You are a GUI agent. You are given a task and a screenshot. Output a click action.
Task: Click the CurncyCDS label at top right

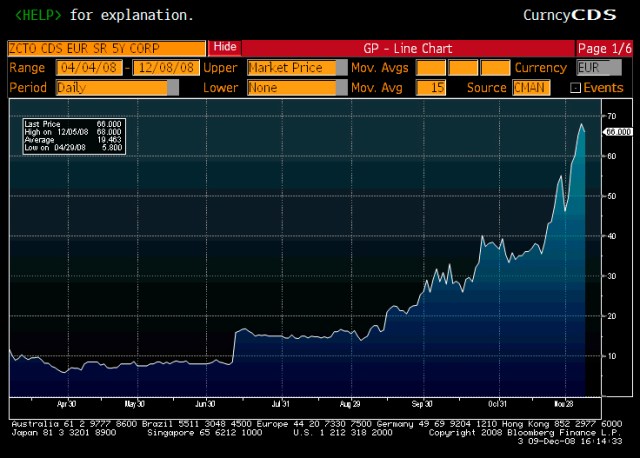click(570, 15)
